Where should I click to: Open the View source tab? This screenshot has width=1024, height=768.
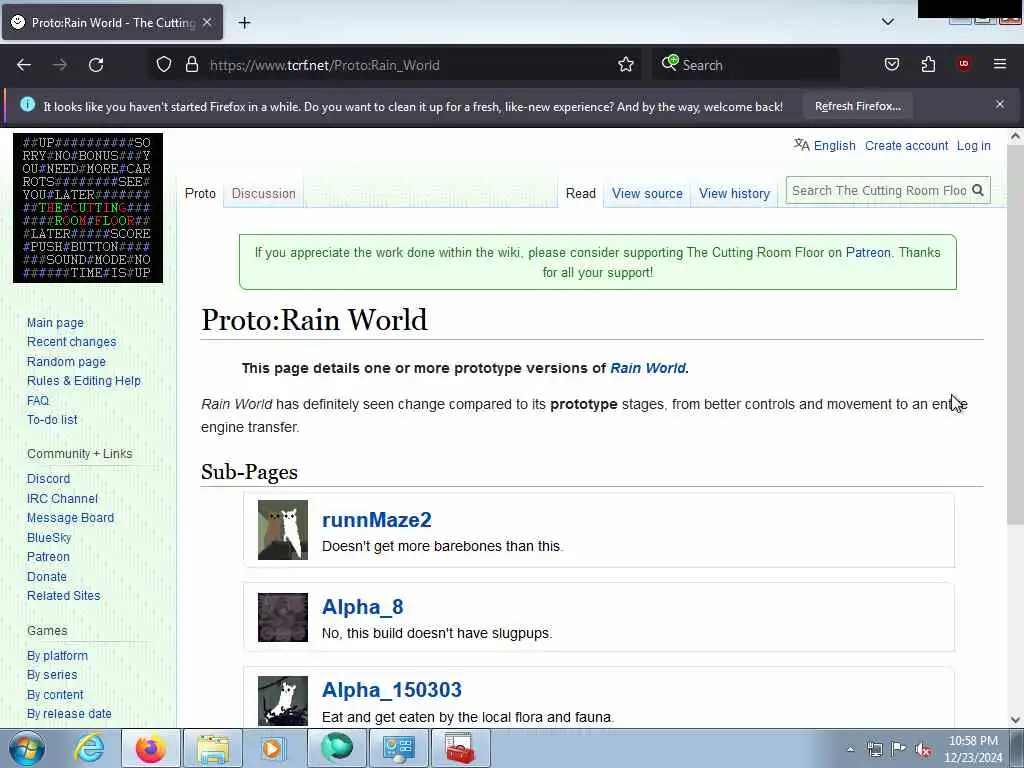pyautogui.click(x=647, y=193)
